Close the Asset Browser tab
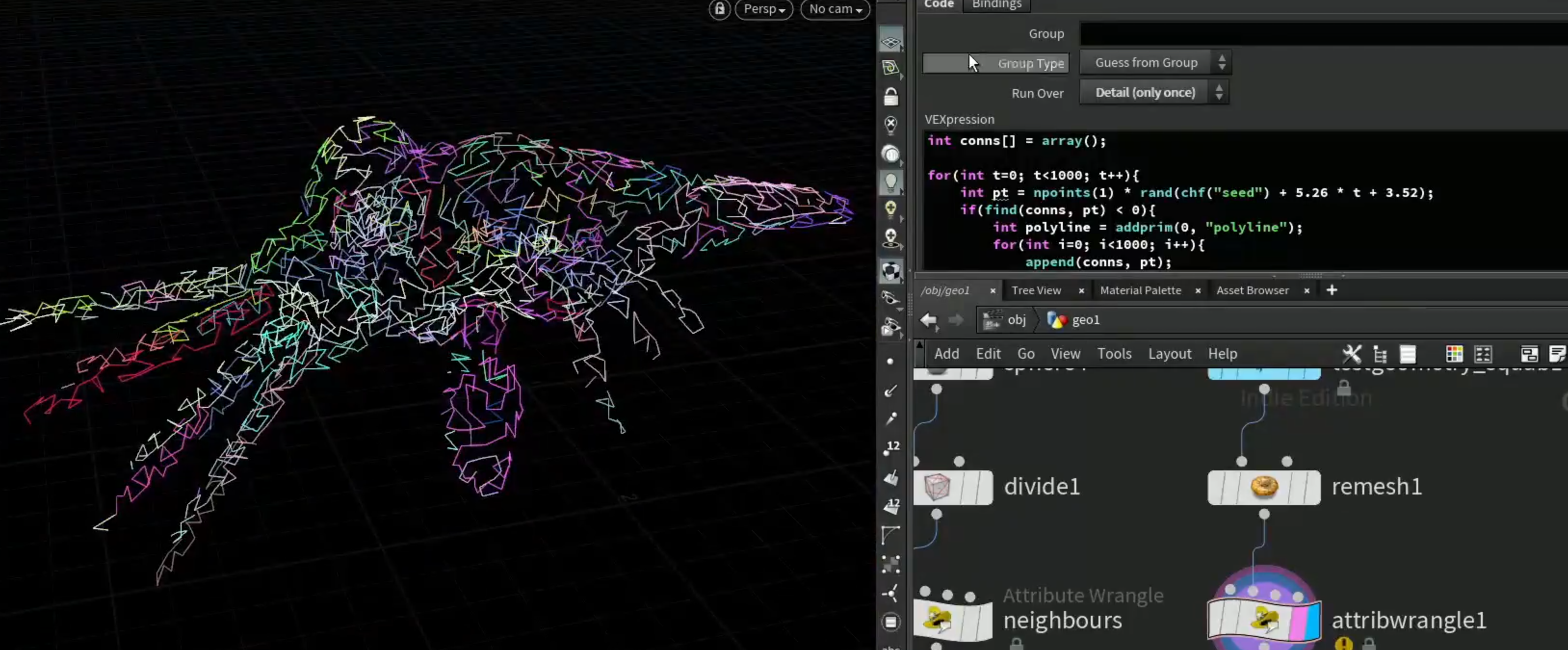This screenshot has height=650, width=1568. click(x=1306, y=291)
